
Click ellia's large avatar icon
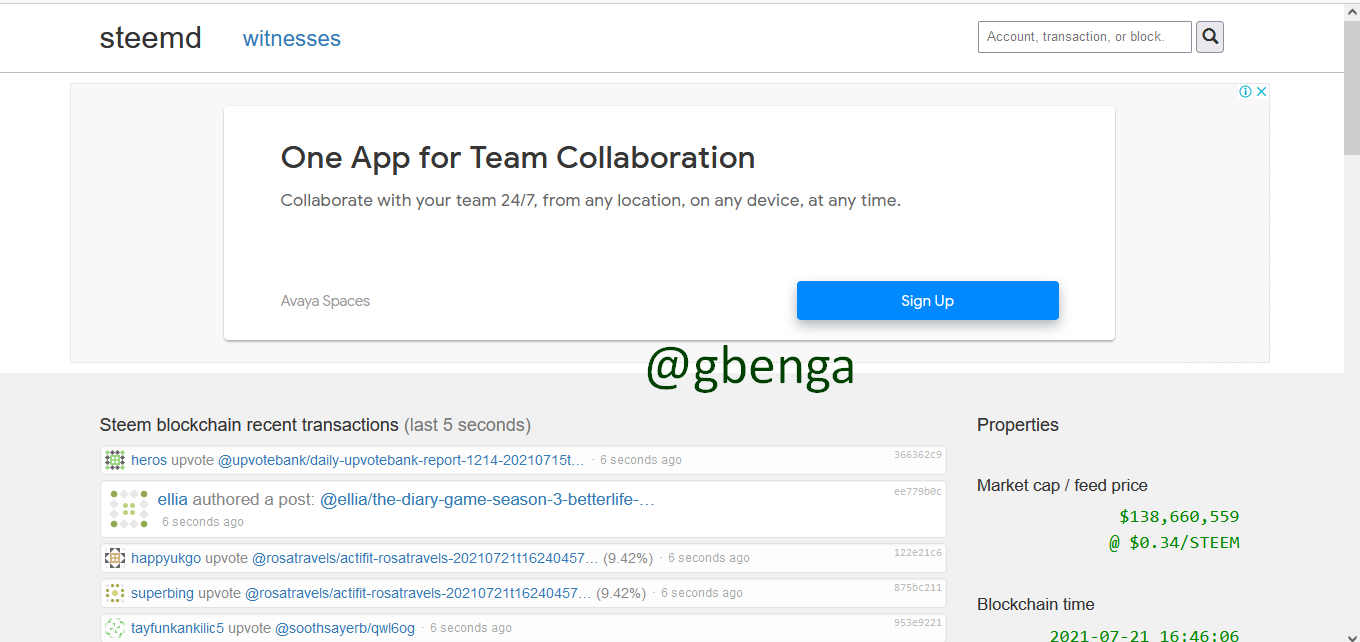pyautogui.click(x=129, y=509)
